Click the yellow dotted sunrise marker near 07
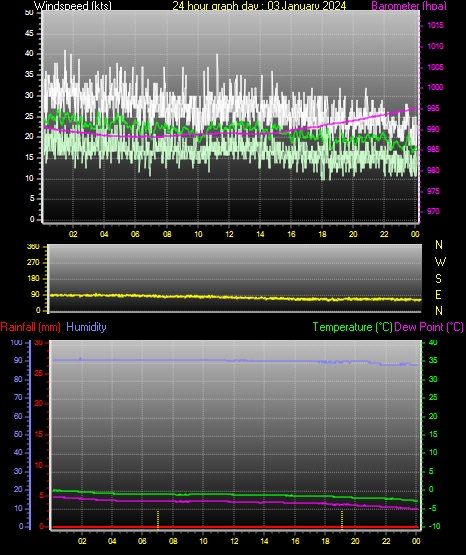Screen dimensions: 466x555 (x=158, y=520)
